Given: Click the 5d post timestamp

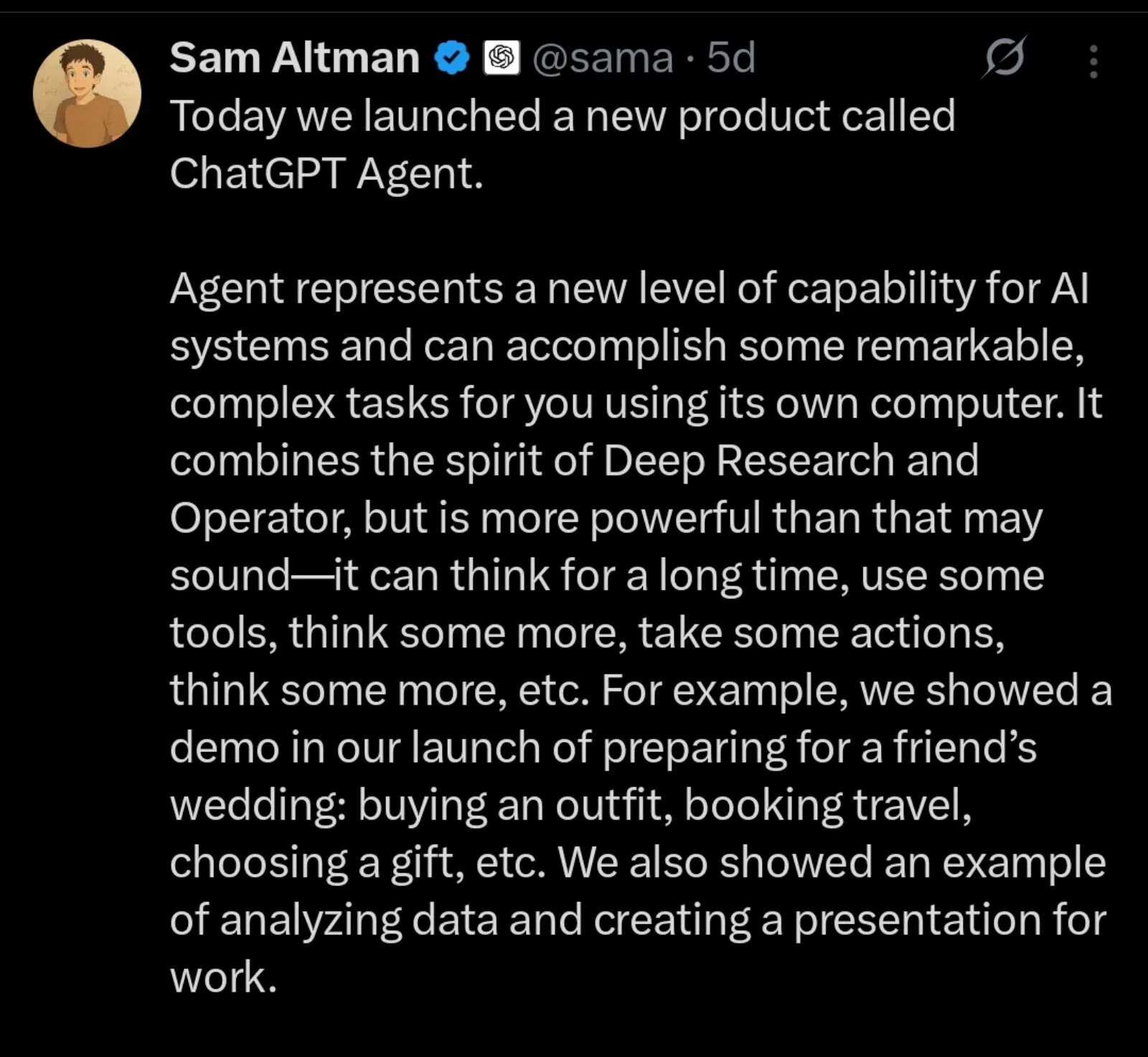Looking at the screenshot, I should (x=731, y=57).
